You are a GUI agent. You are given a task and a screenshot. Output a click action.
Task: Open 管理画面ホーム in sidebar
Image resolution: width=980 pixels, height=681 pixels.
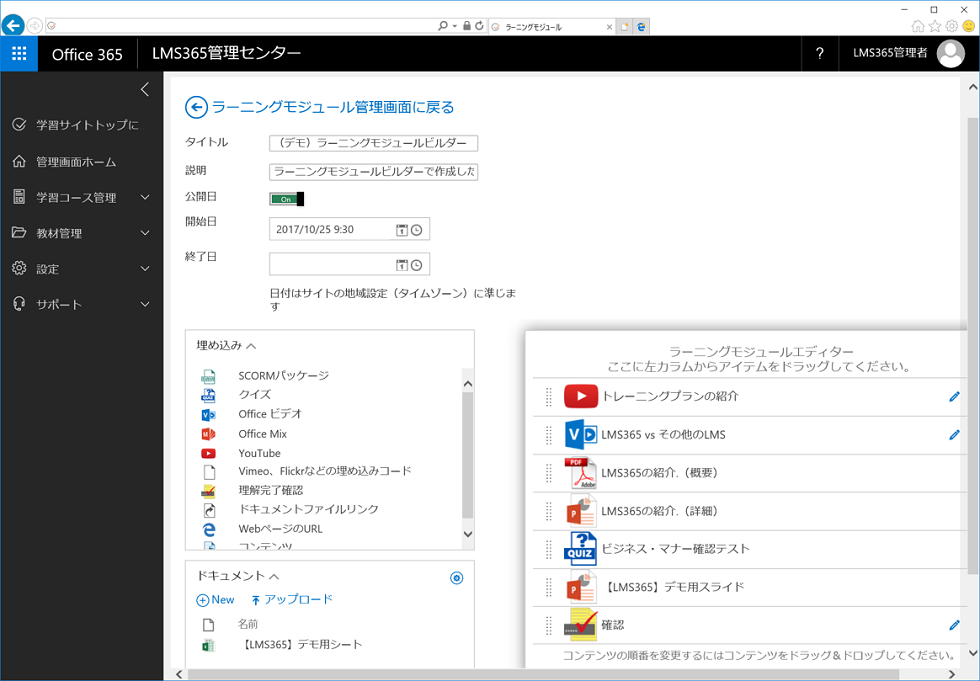76,162
